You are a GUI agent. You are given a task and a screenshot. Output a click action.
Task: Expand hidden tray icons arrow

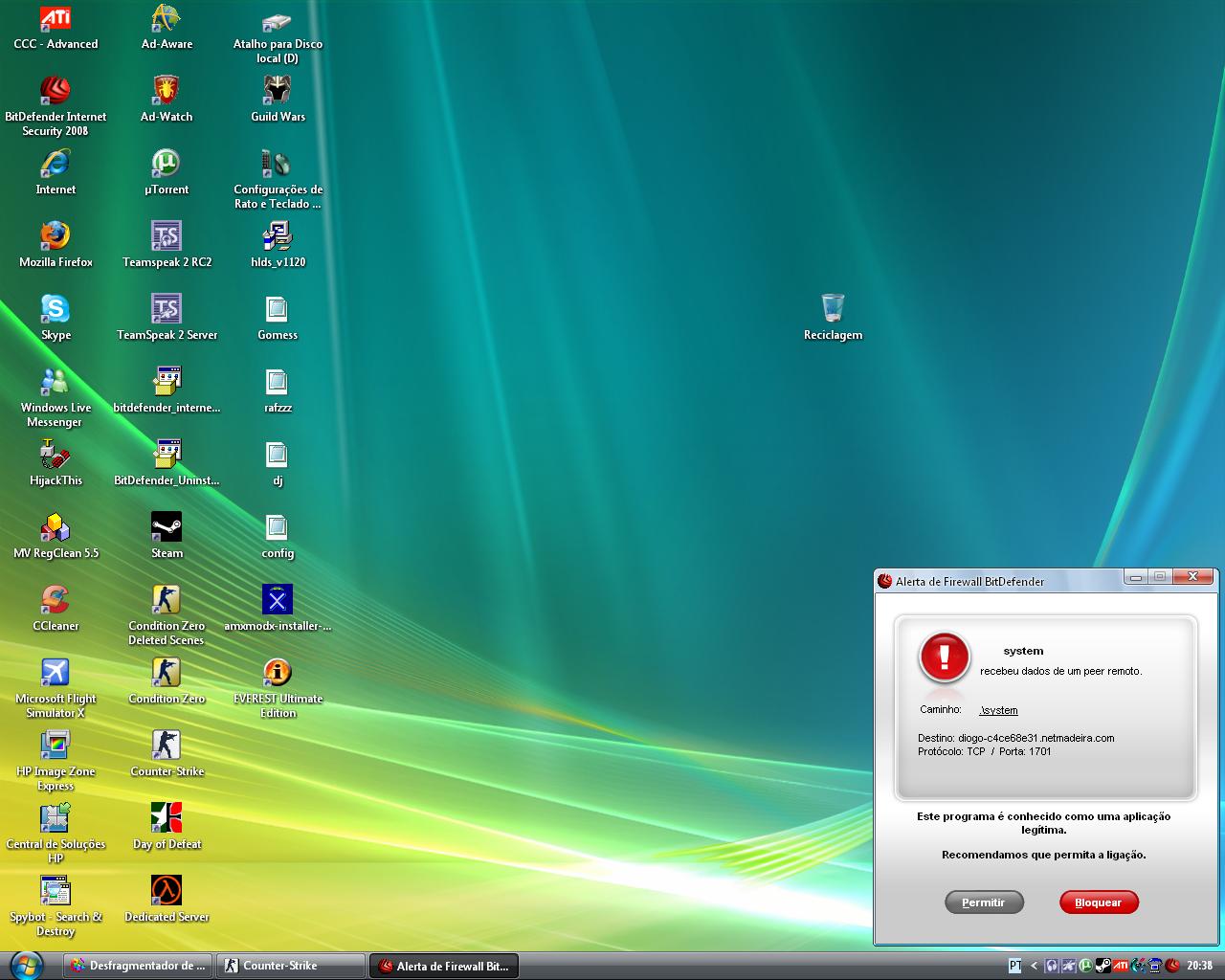pos(1034,966)
